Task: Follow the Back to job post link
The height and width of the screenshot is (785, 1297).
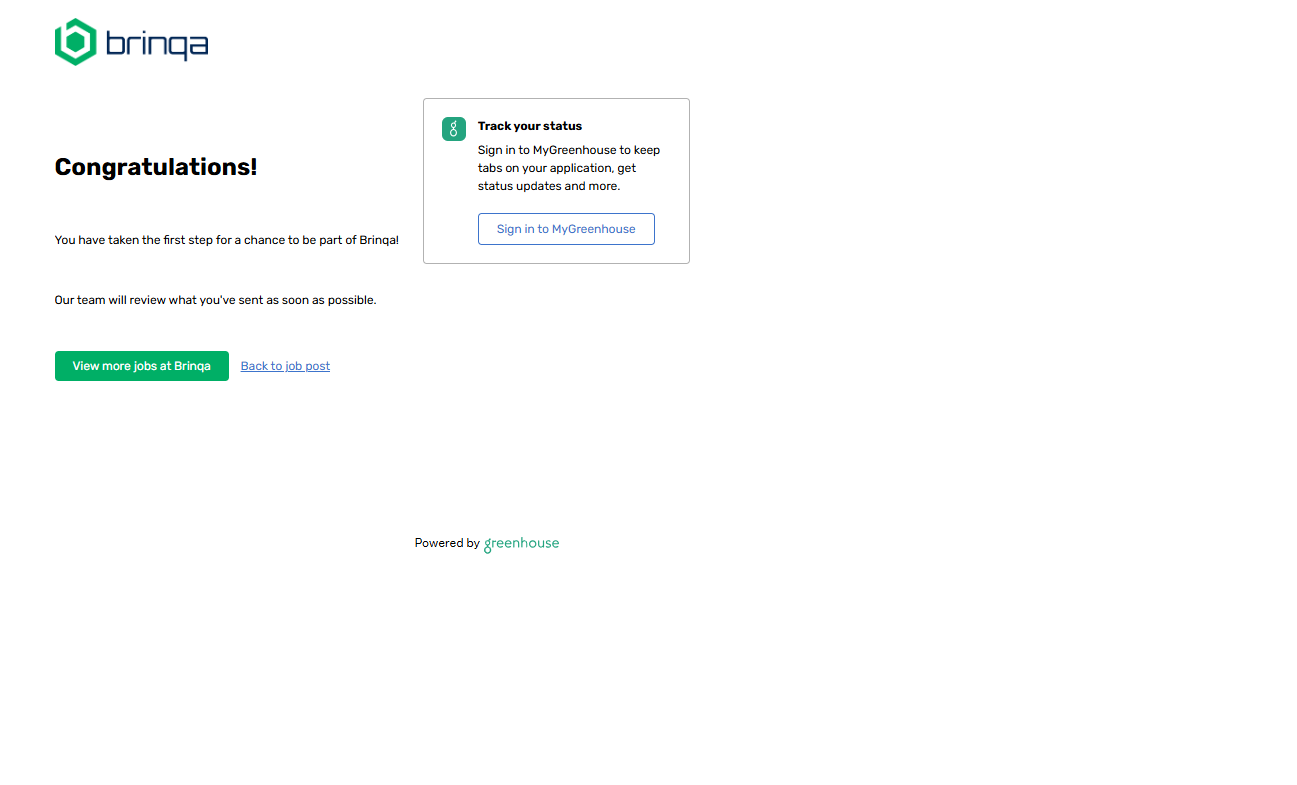Action: pyautogui.click(x=285, y=366)
